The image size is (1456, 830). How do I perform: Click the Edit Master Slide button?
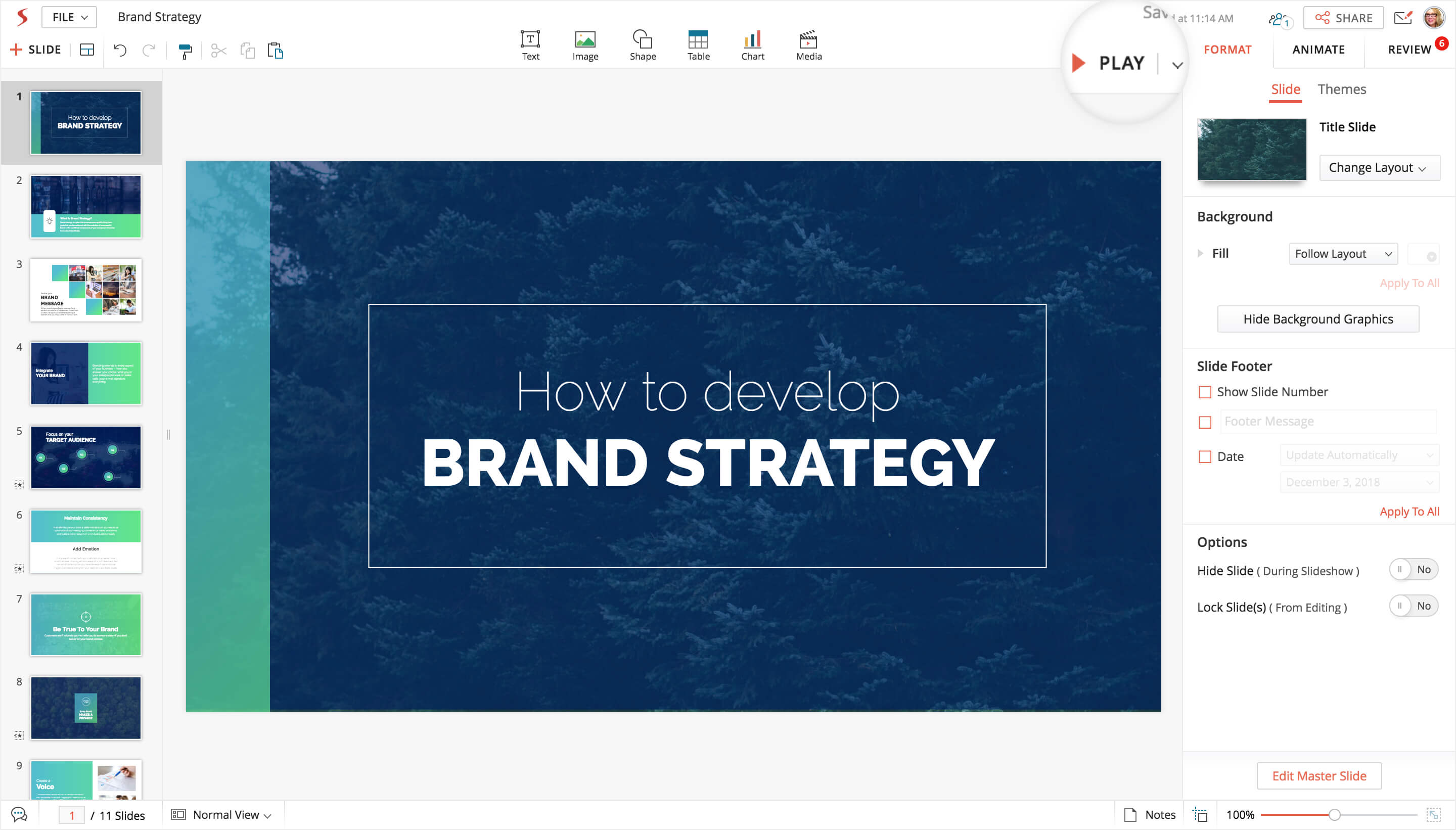click(x=1318, y=776)
